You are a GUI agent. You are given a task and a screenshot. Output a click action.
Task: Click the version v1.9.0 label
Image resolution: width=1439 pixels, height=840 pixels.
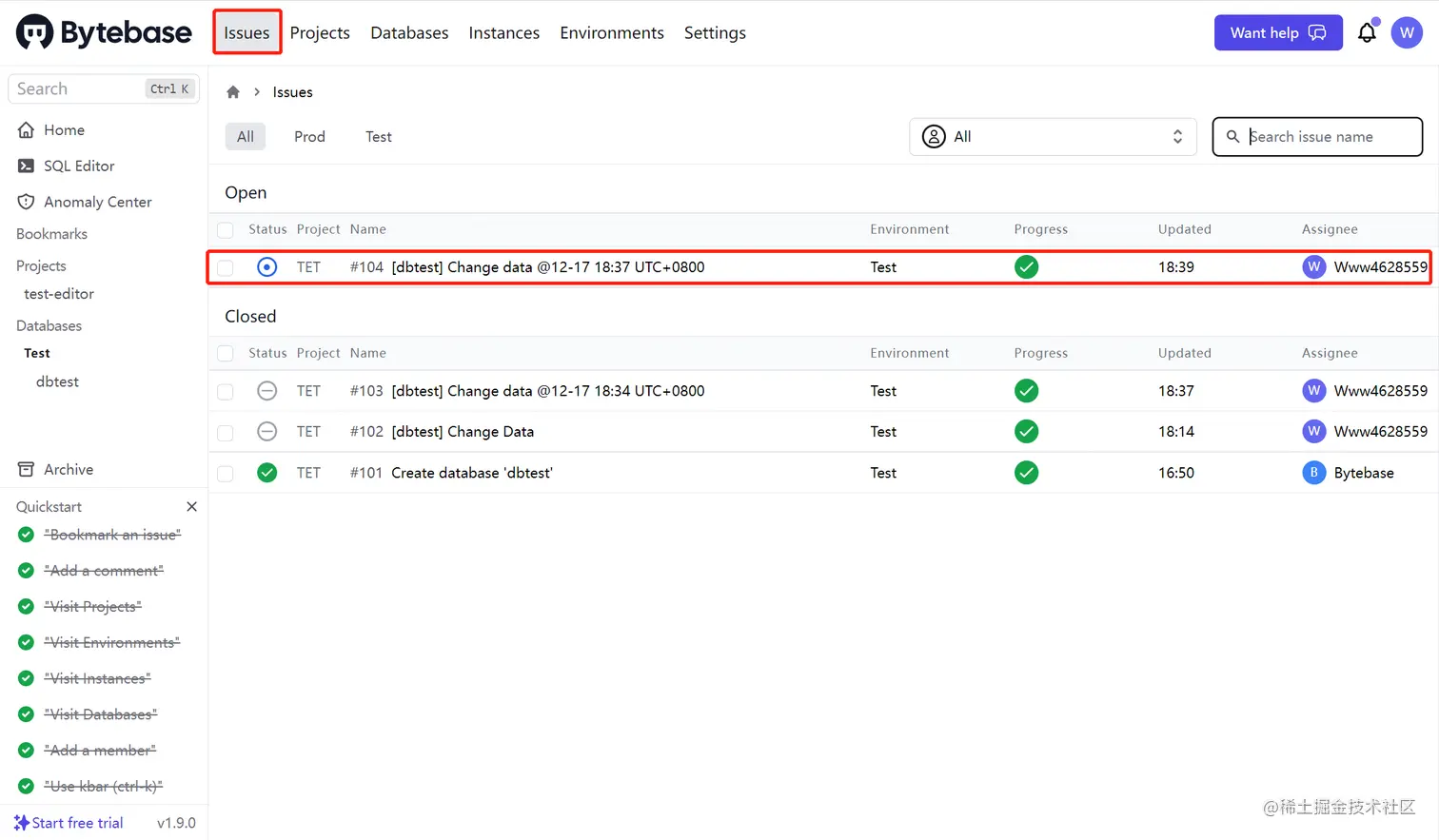pos(176,823)
